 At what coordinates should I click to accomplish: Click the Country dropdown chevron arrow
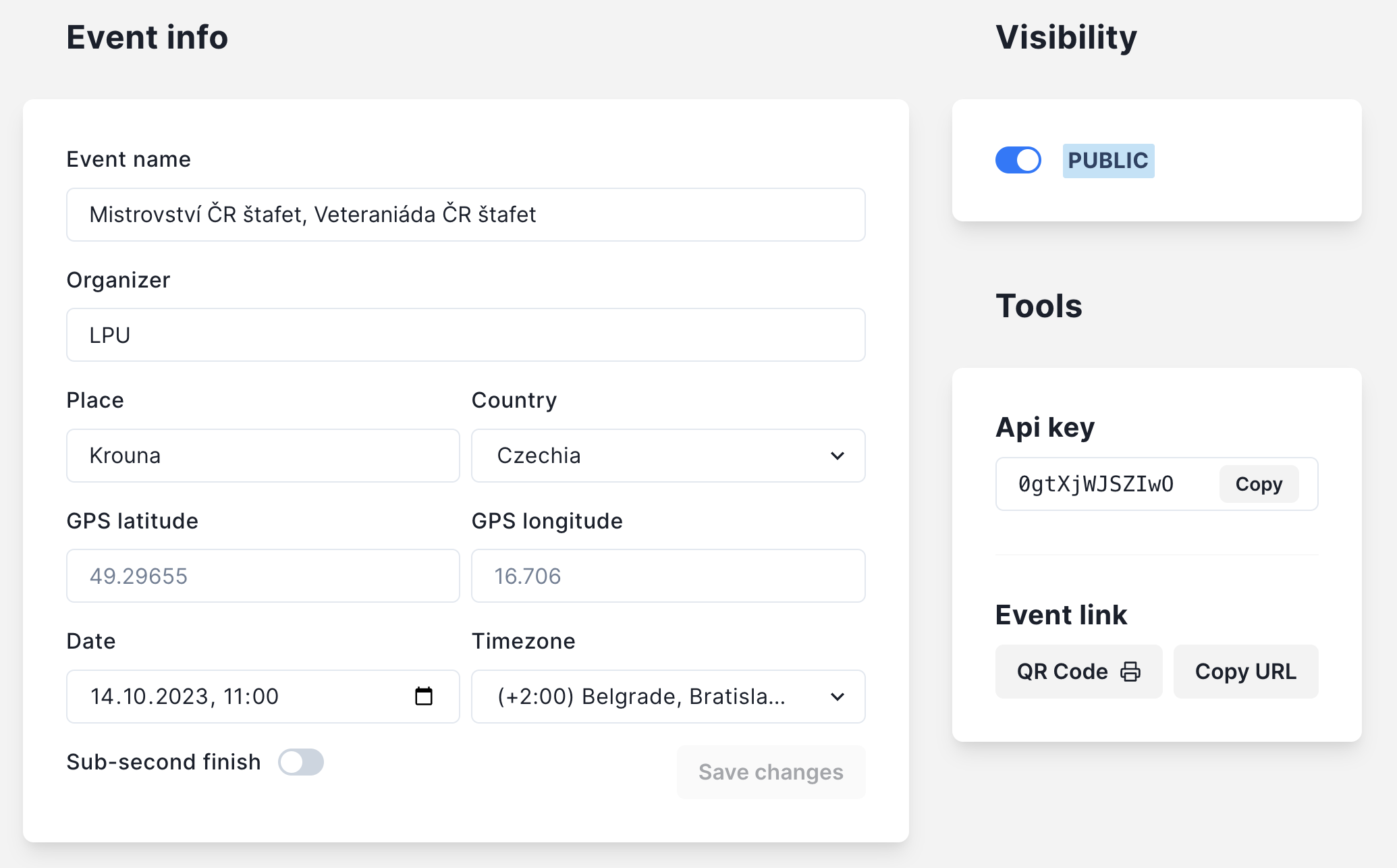[838, 456]
